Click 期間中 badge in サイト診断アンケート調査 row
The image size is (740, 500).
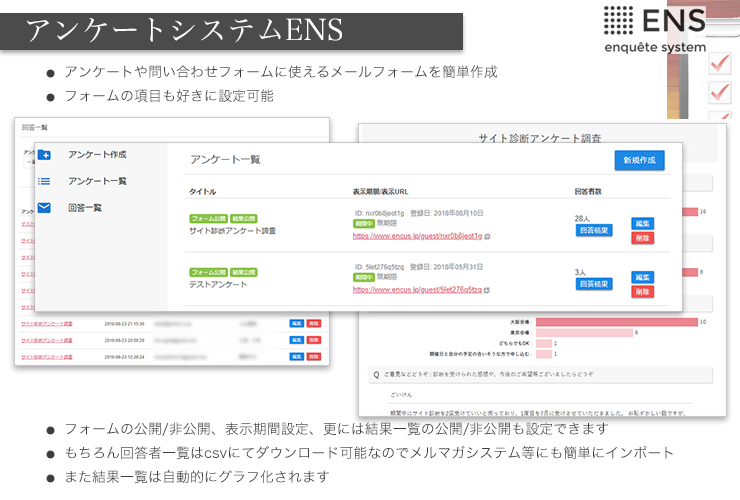point(363,223)
